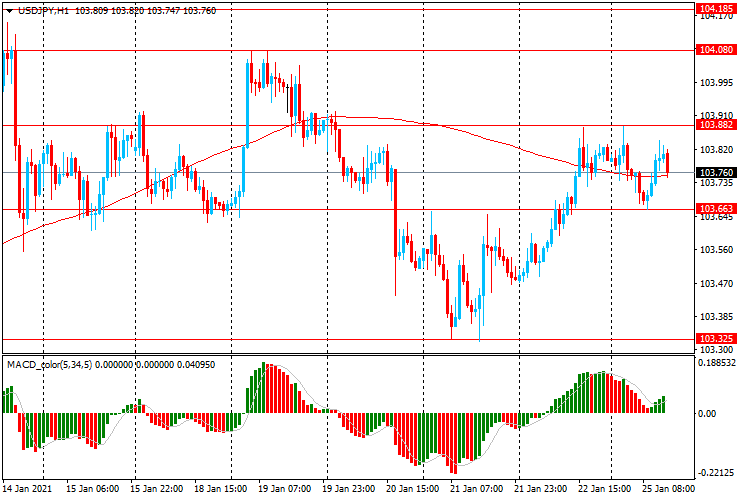
Task: Click the 21 Jan 23:00 time label
Action: tap(541, 489)
